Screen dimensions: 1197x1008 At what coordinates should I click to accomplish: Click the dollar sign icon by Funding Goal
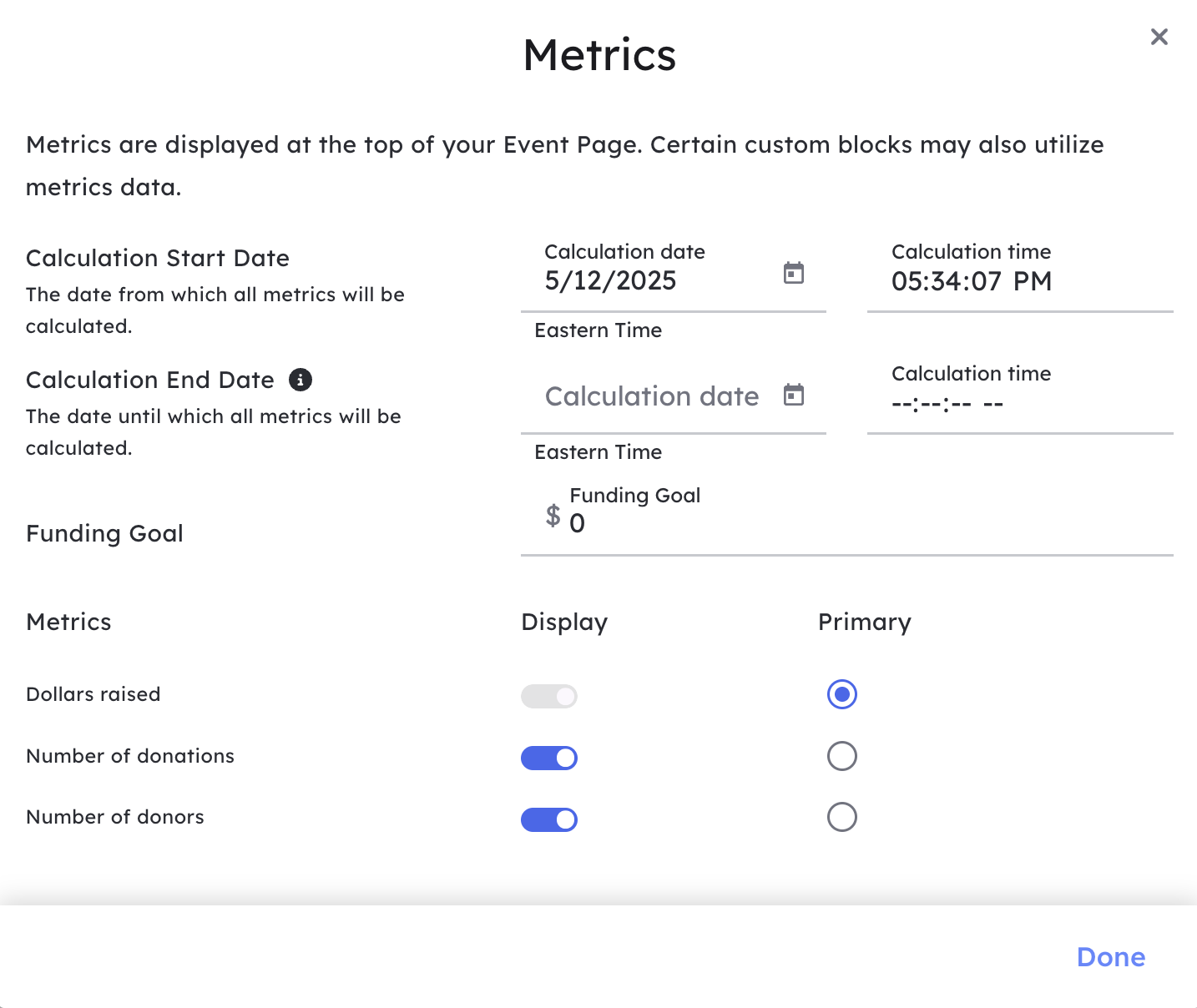tap(553, 516)
